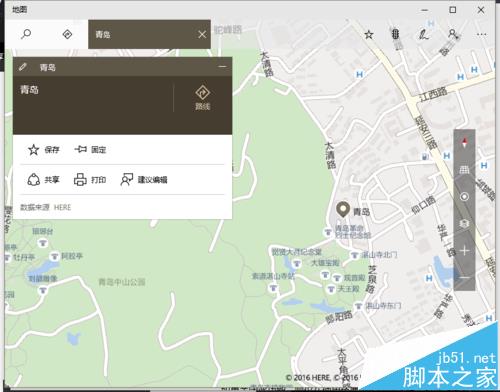The image size is (500, 392).
Task: Share location via 共享 icon
Action: click(x=43, y=180)
